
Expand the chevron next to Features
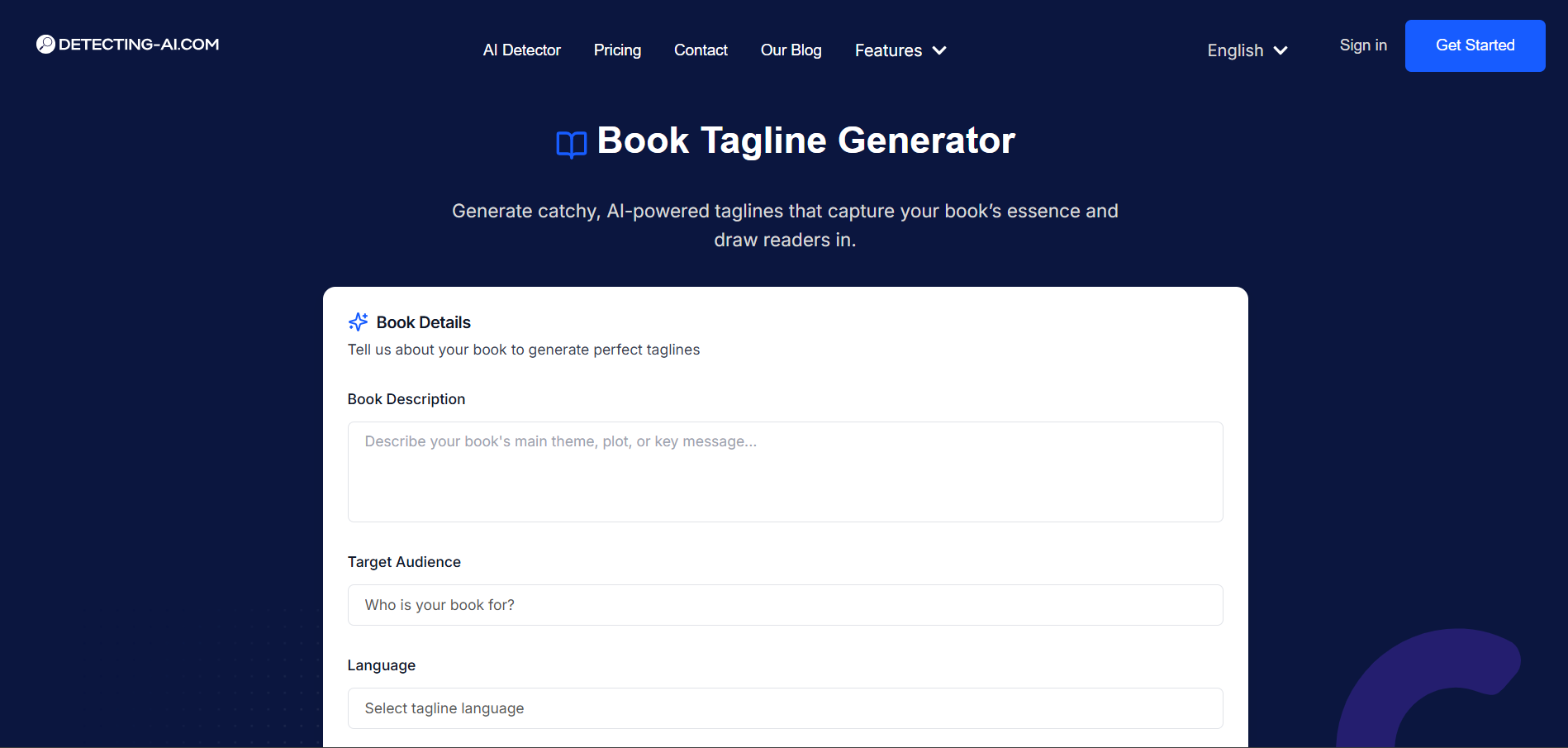pyautogui.click(x=939, y=50)
